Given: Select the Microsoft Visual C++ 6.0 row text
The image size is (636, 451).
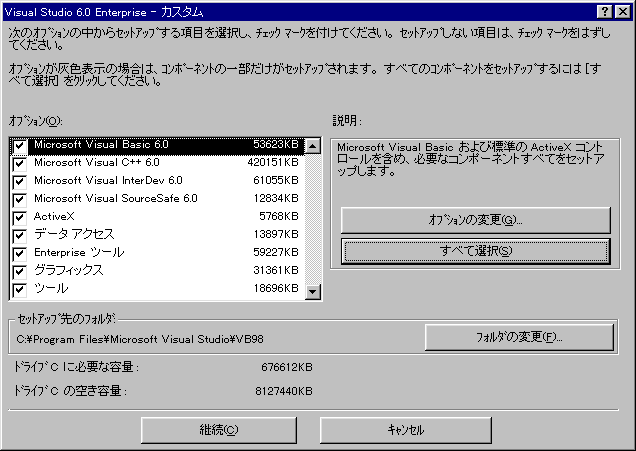Looking at the screenshot, I should pos(97,163).
